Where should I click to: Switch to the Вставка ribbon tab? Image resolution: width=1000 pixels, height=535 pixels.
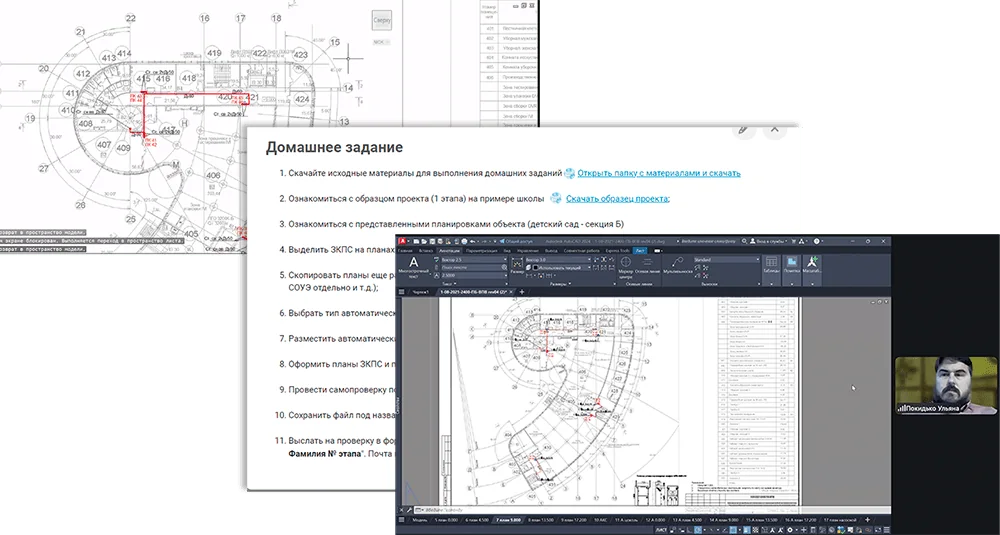point(425,251)
